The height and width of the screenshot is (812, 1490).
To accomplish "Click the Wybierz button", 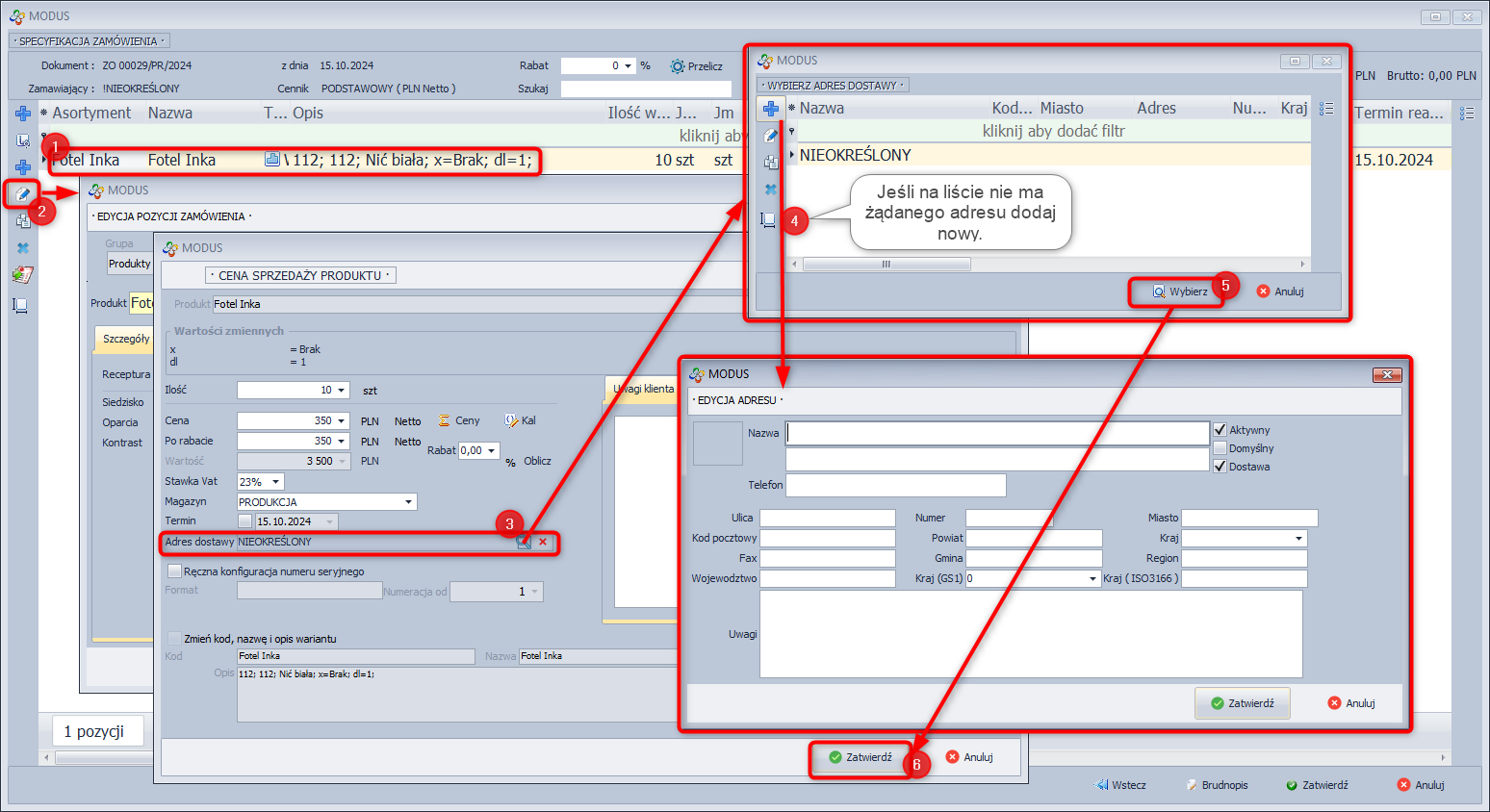I will pyautogui.click(x=1180, y=292).
